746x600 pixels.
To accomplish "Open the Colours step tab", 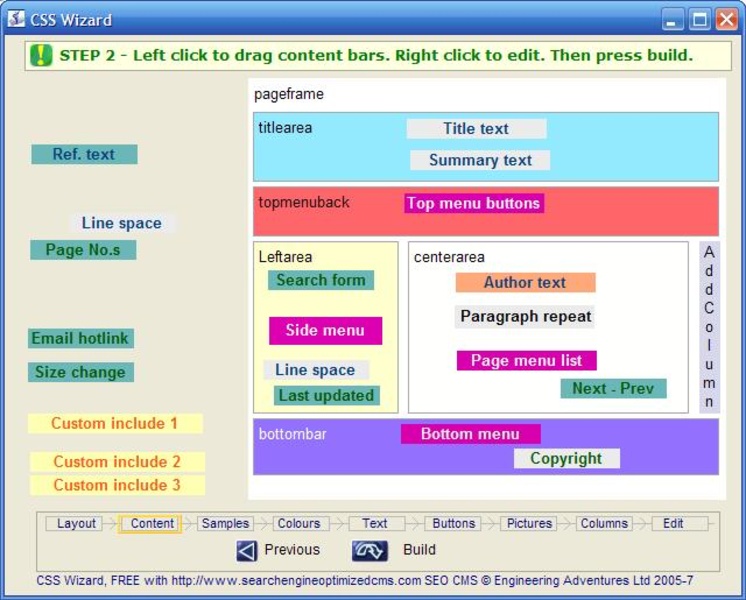I will pos(300,523).
